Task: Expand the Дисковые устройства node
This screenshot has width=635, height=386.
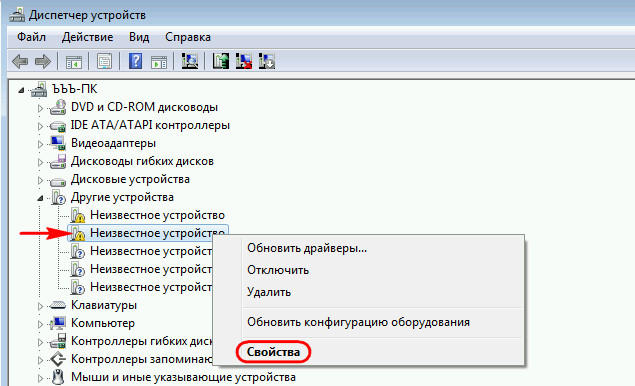Action: coord(40,180)
